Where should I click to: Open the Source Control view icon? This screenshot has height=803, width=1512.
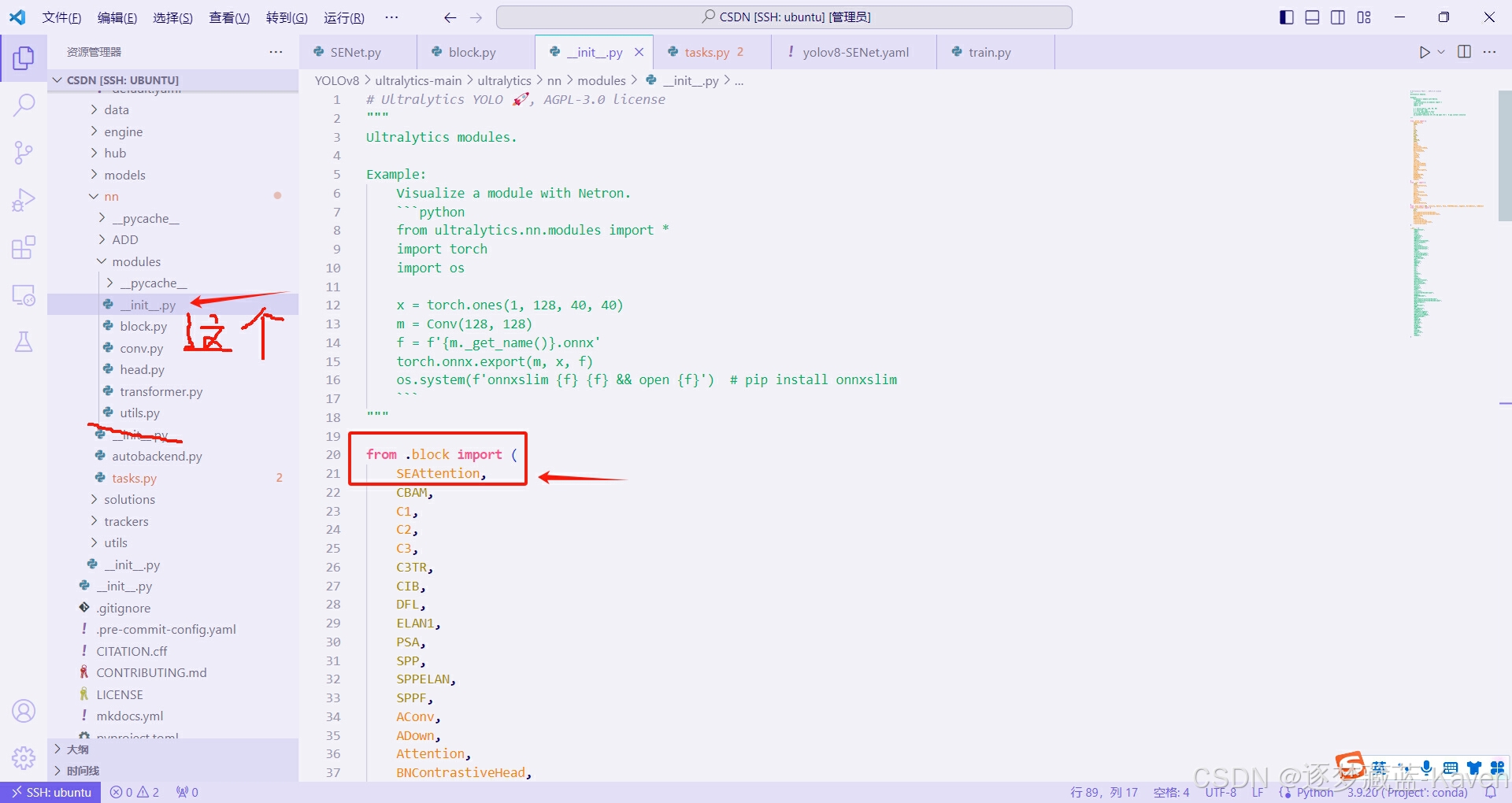[24, 152]
